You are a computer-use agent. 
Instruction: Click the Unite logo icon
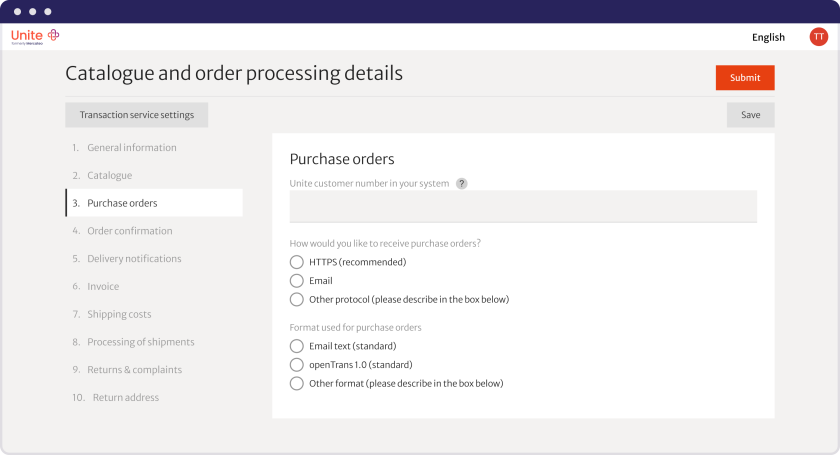[x=53, y=35]
